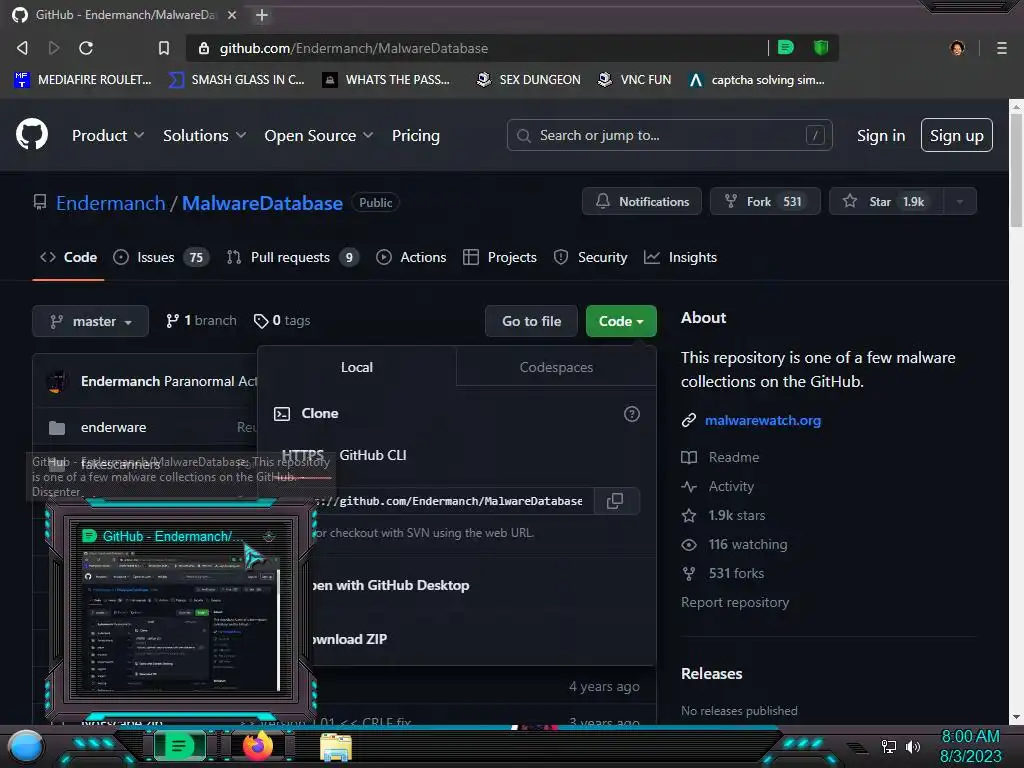Expand the star lists dropdown arrow
This screenshot has height=768, width=1024.
(959, 201)
